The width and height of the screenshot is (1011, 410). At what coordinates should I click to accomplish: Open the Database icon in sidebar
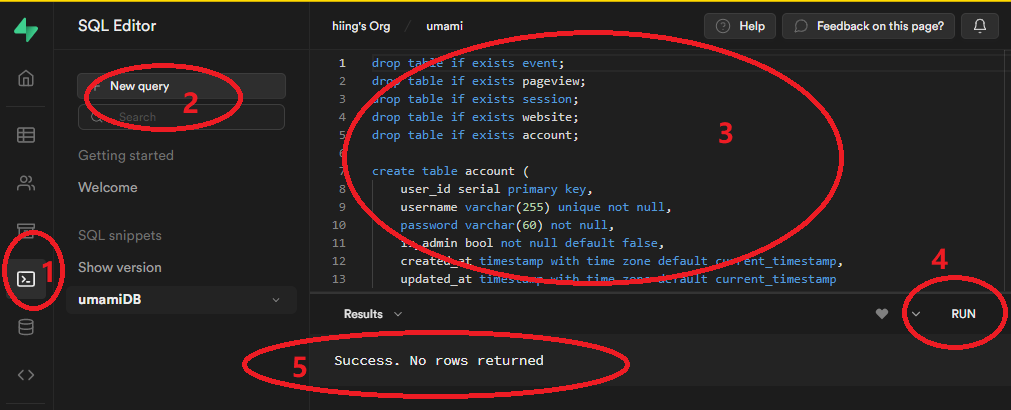(x=26, y=327)
